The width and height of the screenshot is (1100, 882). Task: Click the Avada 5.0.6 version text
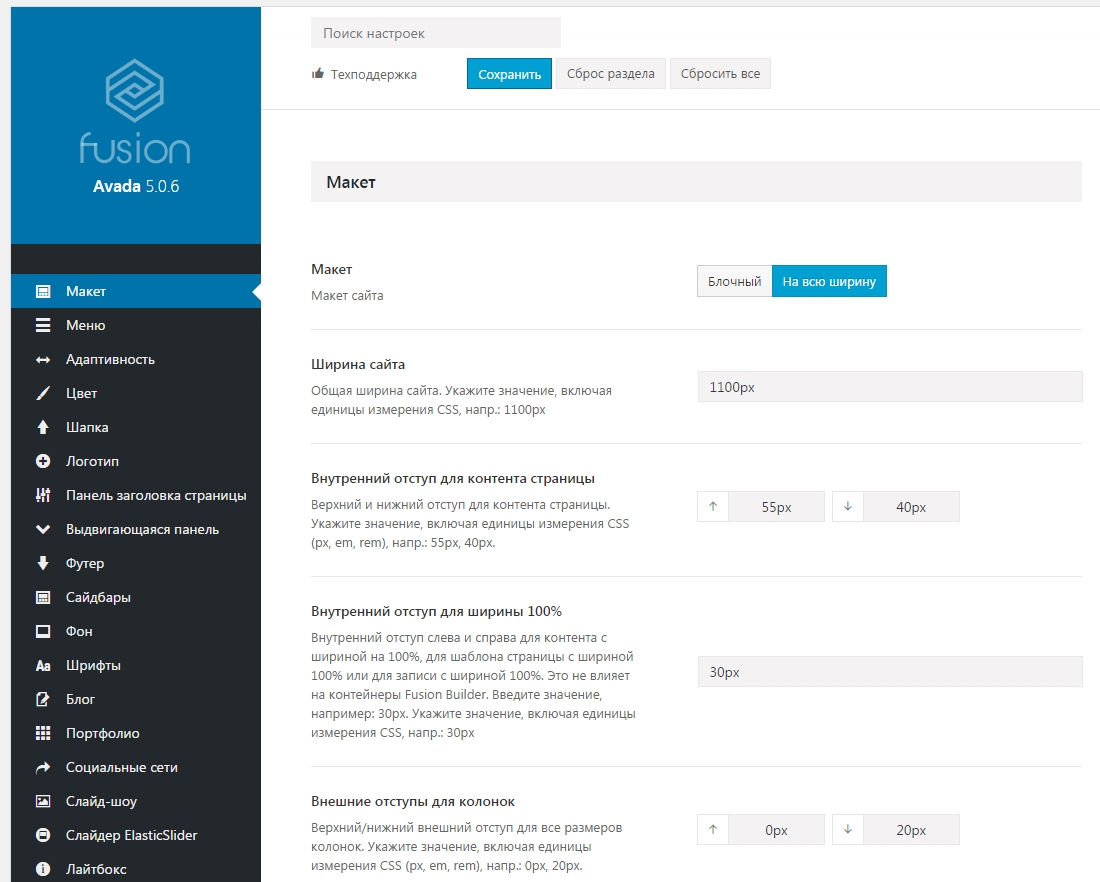[136, 186]
